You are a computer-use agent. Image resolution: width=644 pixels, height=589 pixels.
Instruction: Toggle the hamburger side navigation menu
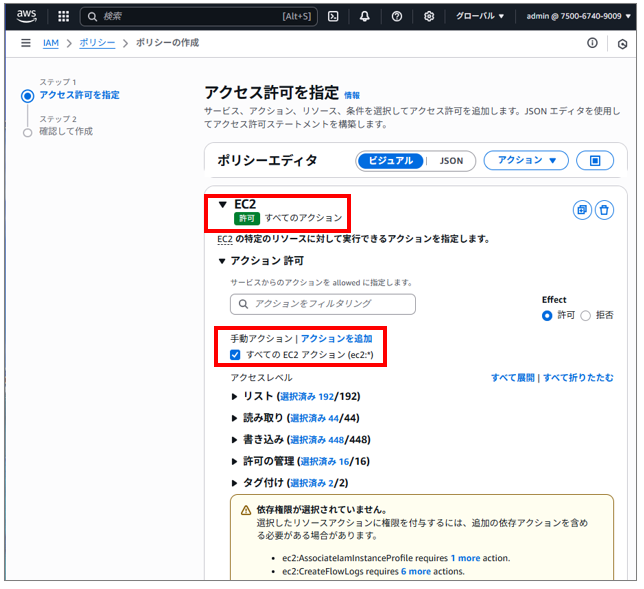pos(26,43)
